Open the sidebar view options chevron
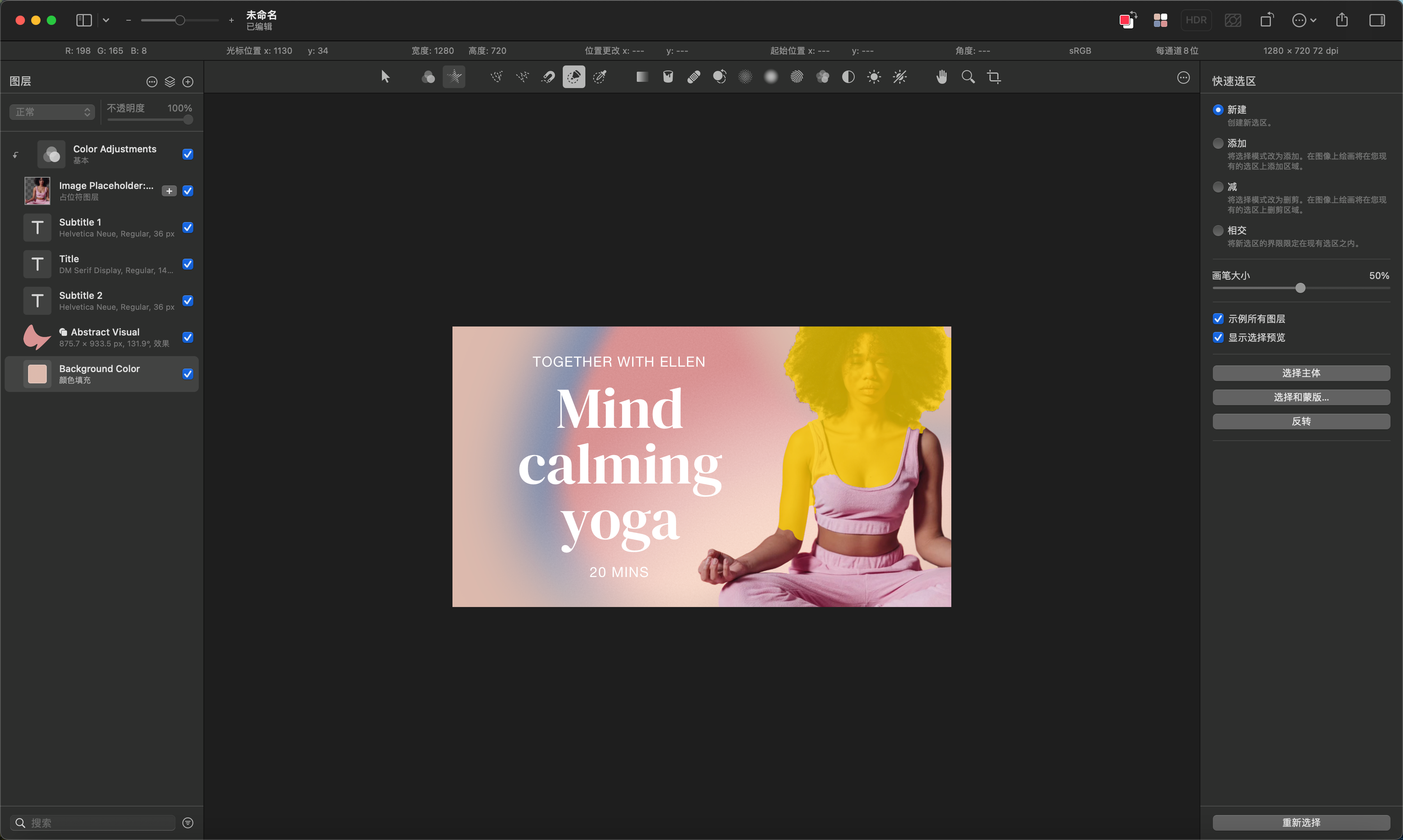Viewport: 1403px width, 840px height. (106, 20)
